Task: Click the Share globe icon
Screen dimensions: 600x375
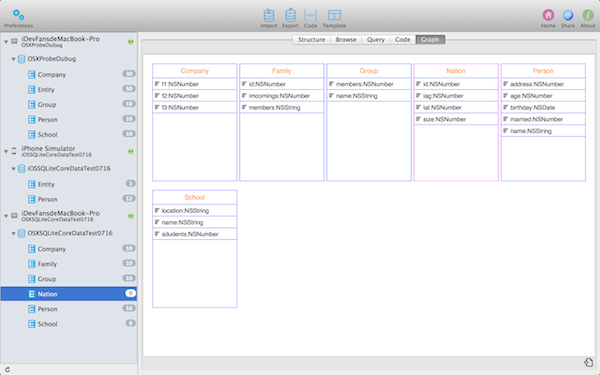Action: pyautogui.click(x=568, y=15)
